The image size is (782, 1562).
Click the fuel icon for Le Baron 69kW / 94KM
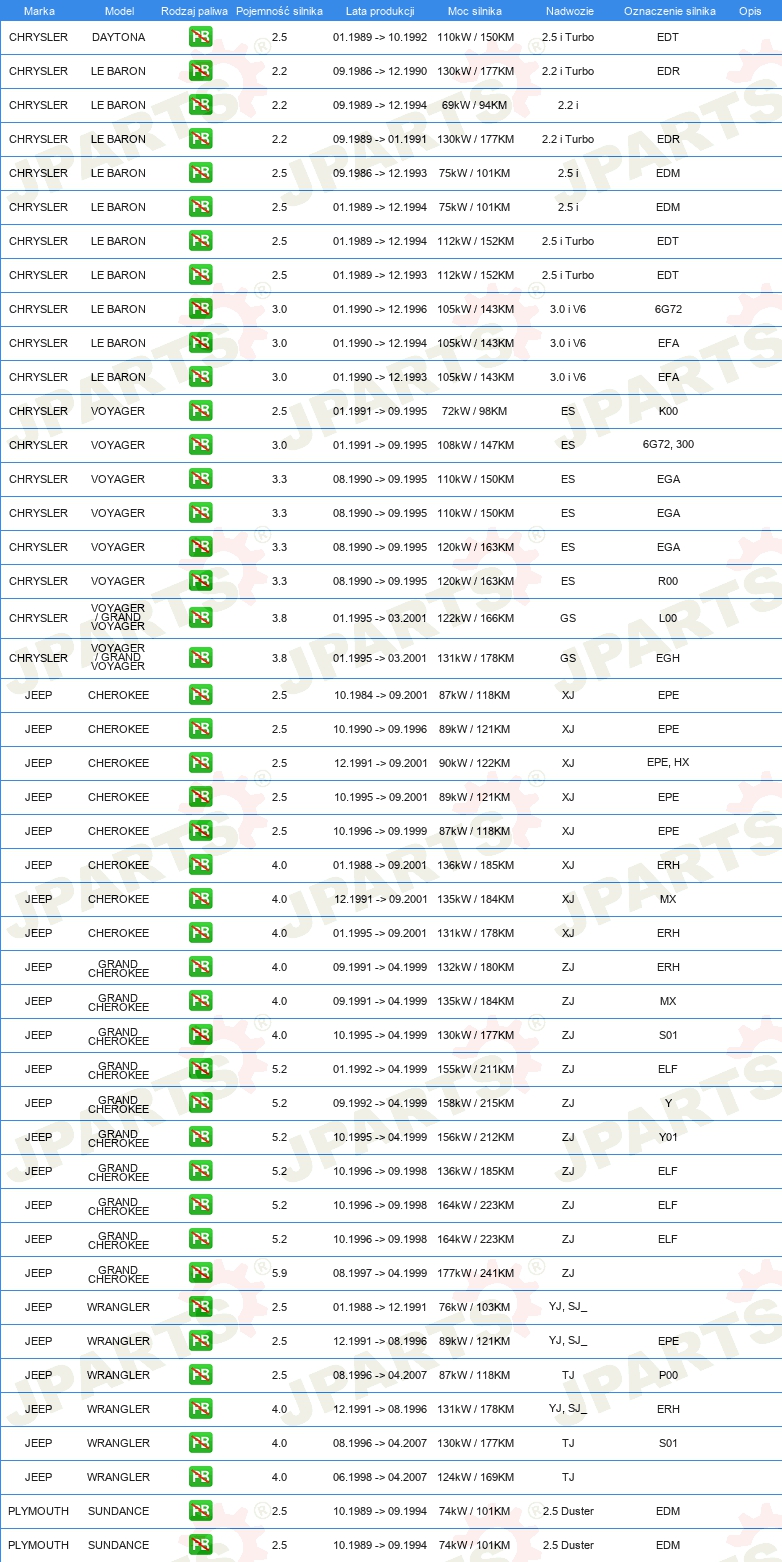point(200,106)
